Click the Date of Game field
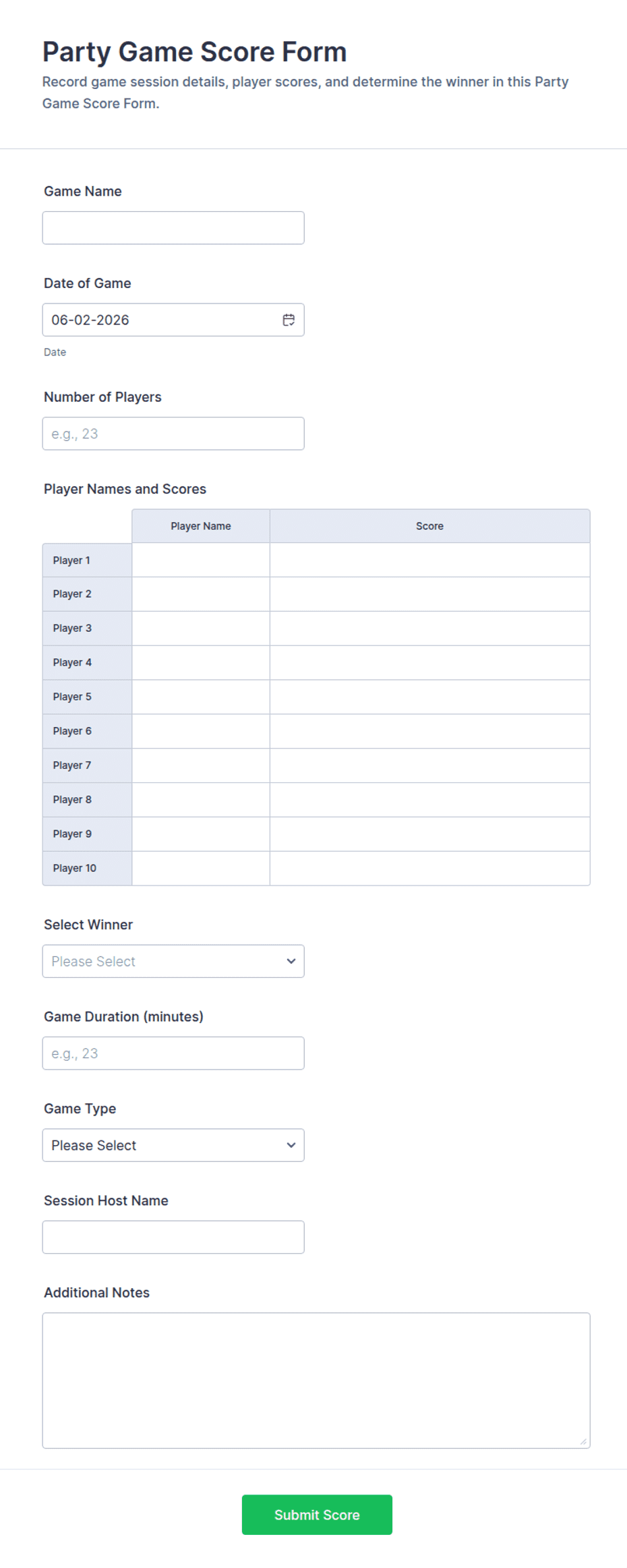Screen dimensions: 627x1568 (173, 320)
